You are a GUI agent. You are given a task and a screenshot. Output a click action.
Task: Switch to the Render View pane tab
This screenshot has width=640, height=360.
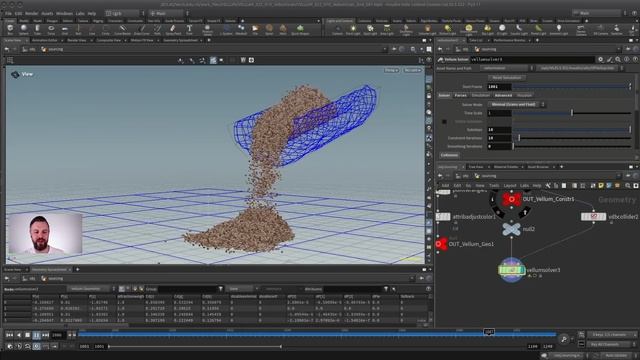77,40
